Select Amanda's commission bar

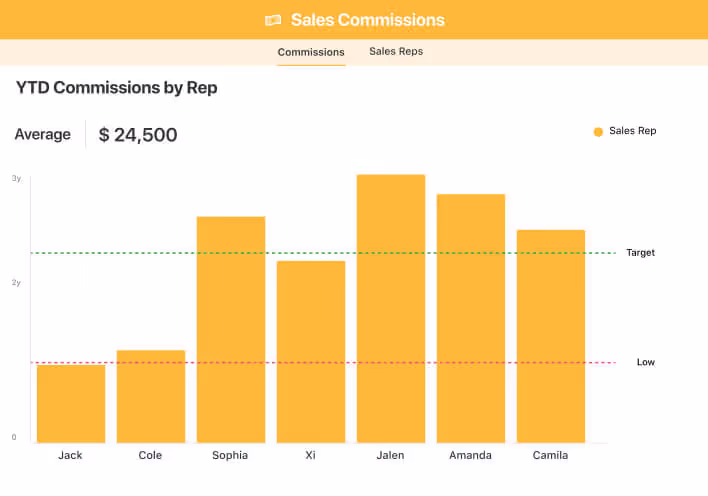coord(471,318)
